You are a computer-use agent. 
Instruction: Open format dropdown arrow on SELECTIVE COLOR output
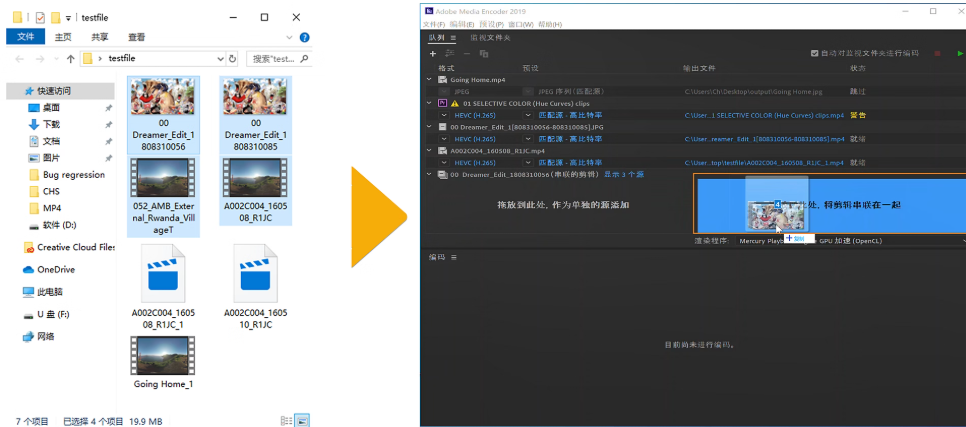click(444, 115)
